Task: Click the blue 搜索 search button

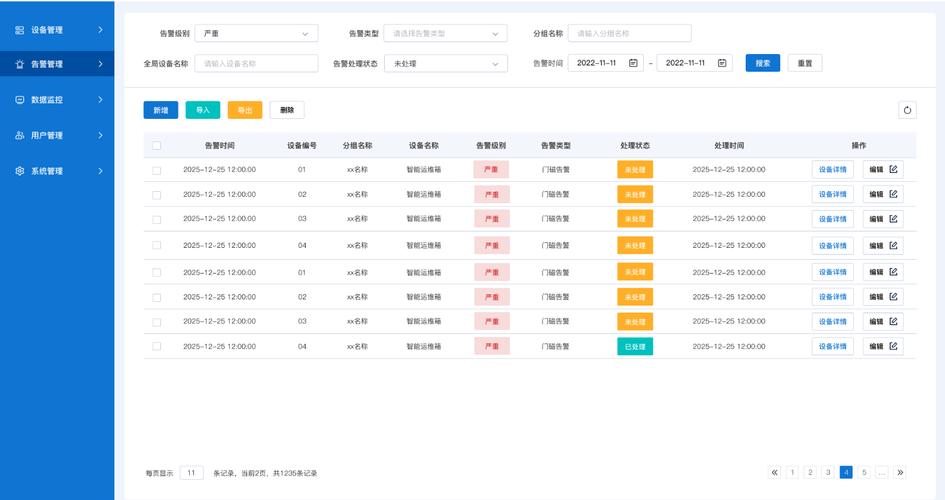Action: (763, 63)
